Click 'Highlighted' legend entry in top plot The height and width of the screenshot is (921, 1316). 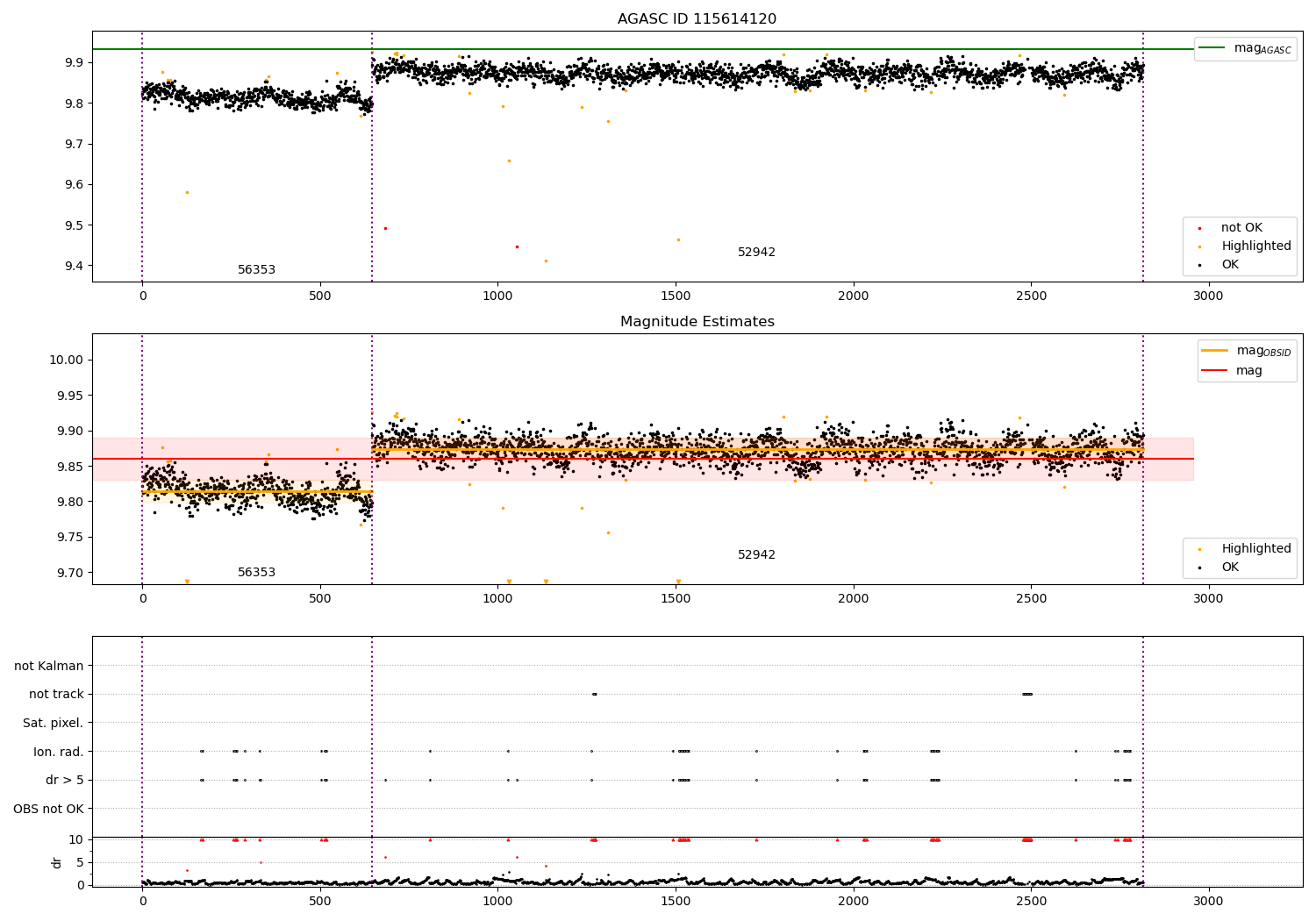tap(1255, 246)
